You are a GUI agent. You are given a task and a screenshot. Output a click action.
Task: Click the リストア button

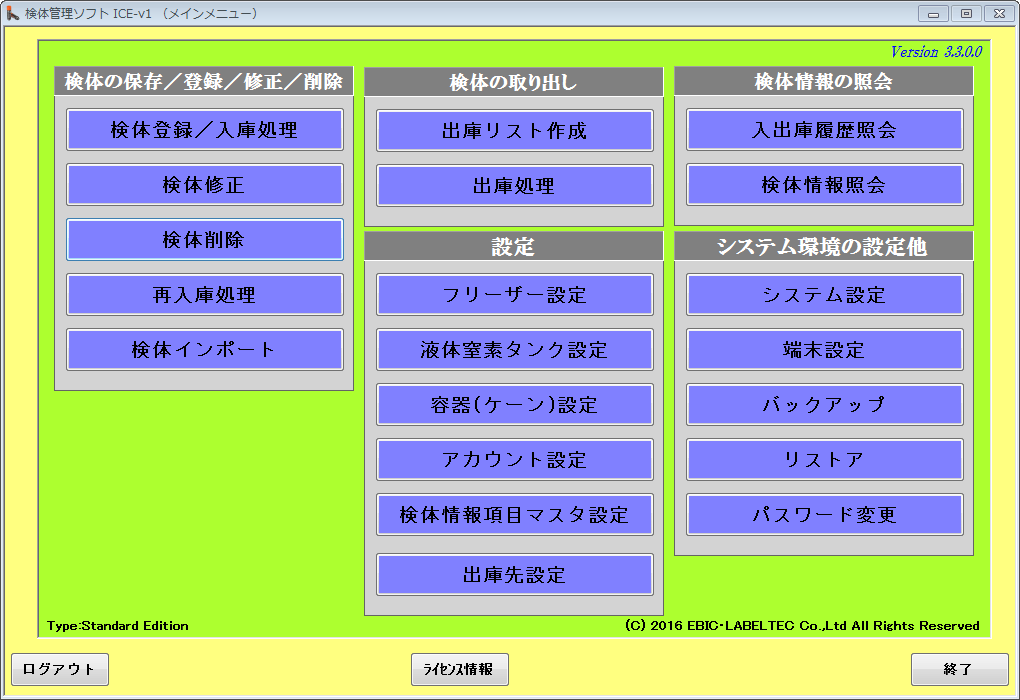[x=824, y=459]
